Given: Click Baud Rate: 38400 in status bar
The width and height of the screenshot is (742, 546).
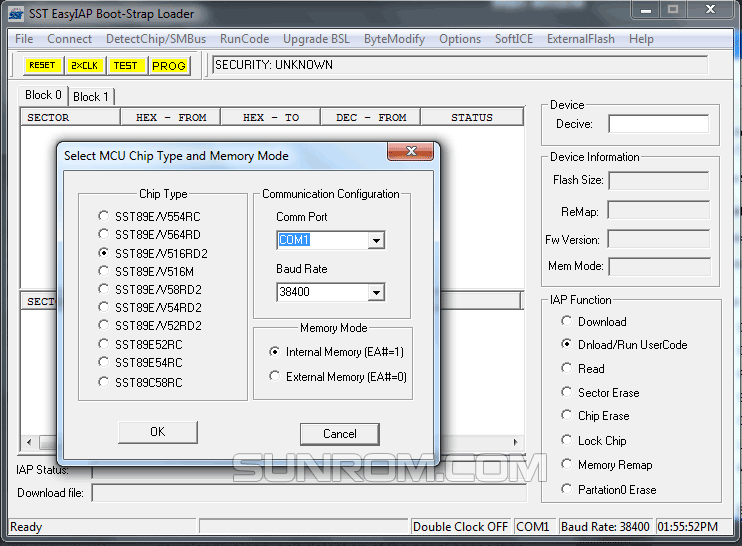Looking at the screenshot, I should 605,527.
